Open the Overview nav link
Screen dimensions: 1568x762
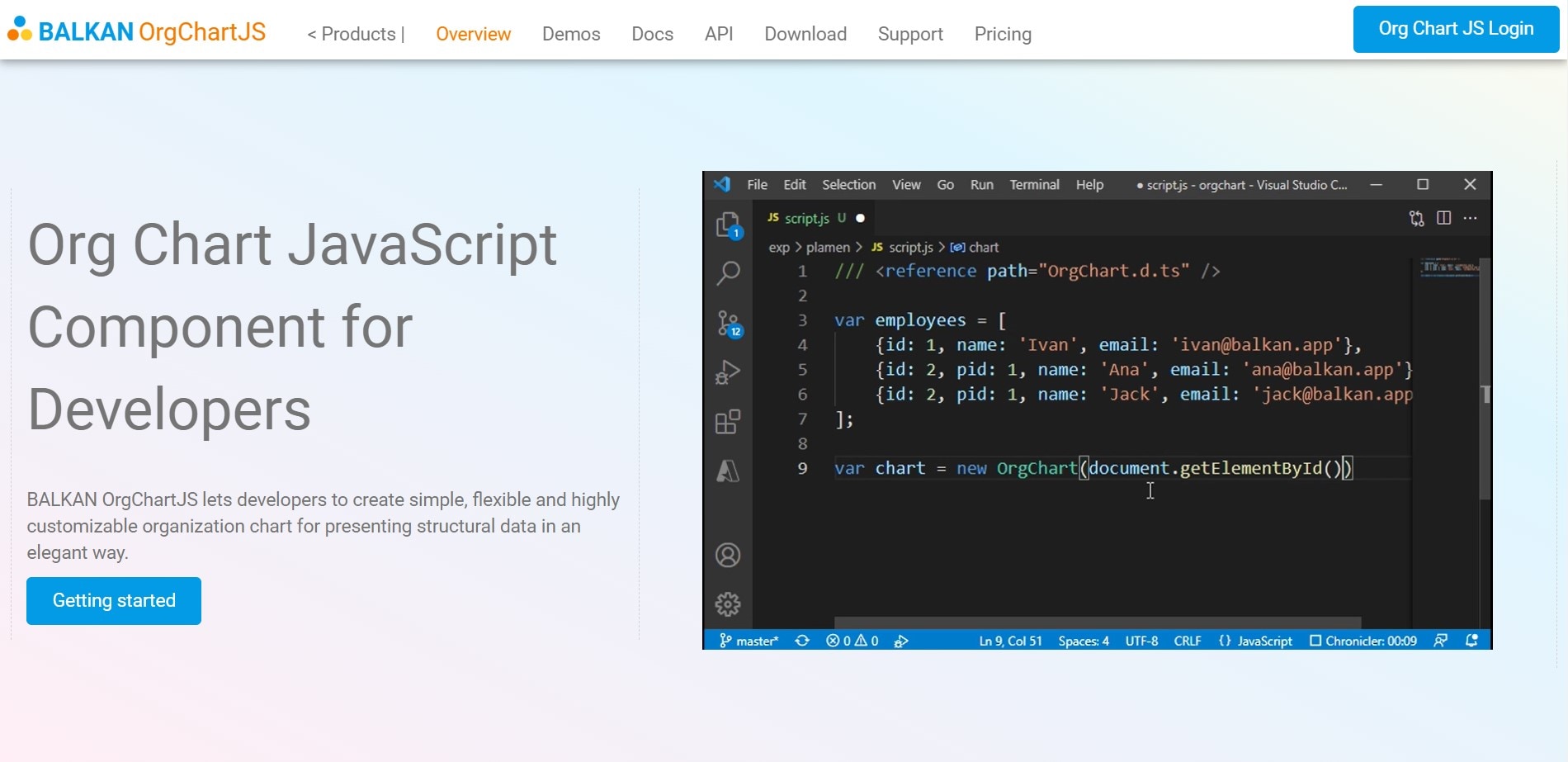click(x=474, y=34)
